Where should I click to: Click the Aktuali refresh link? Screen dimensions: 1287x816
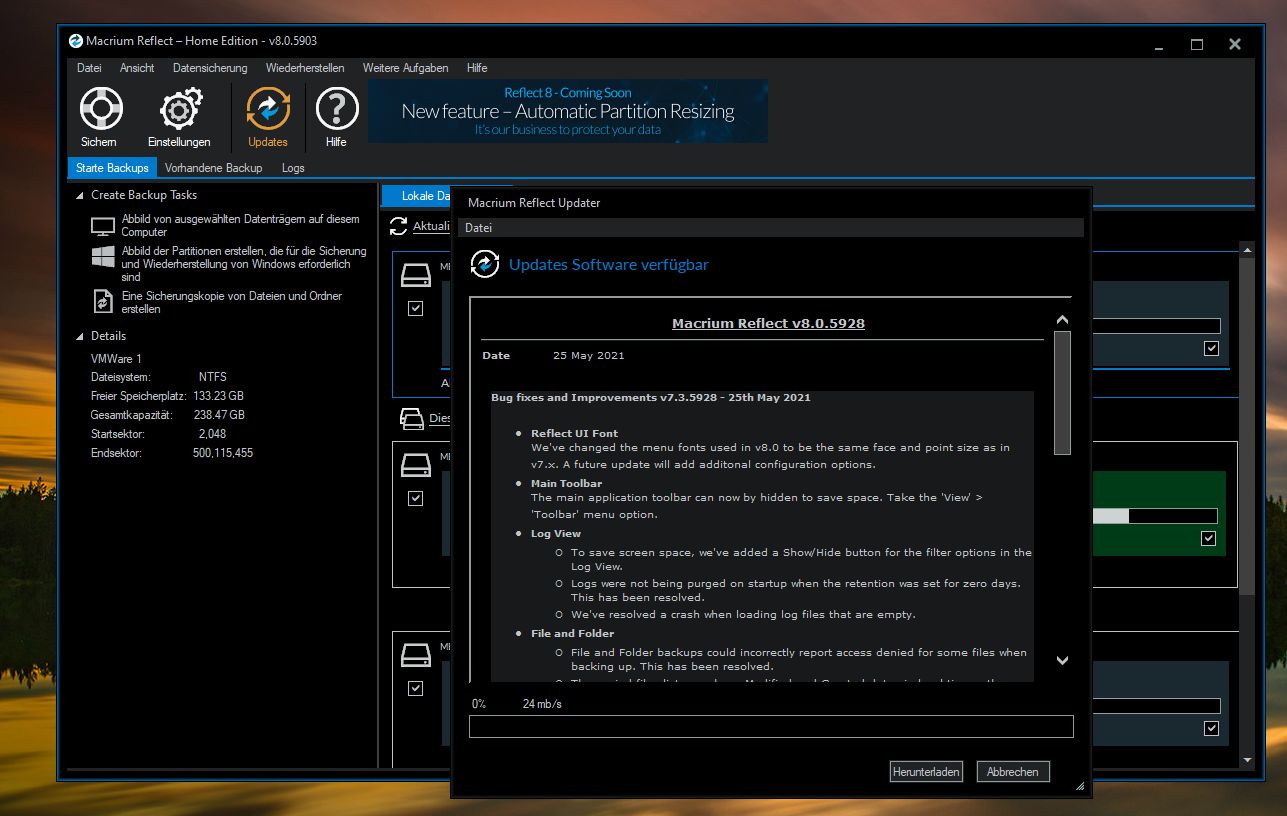[x=432, y=227]
